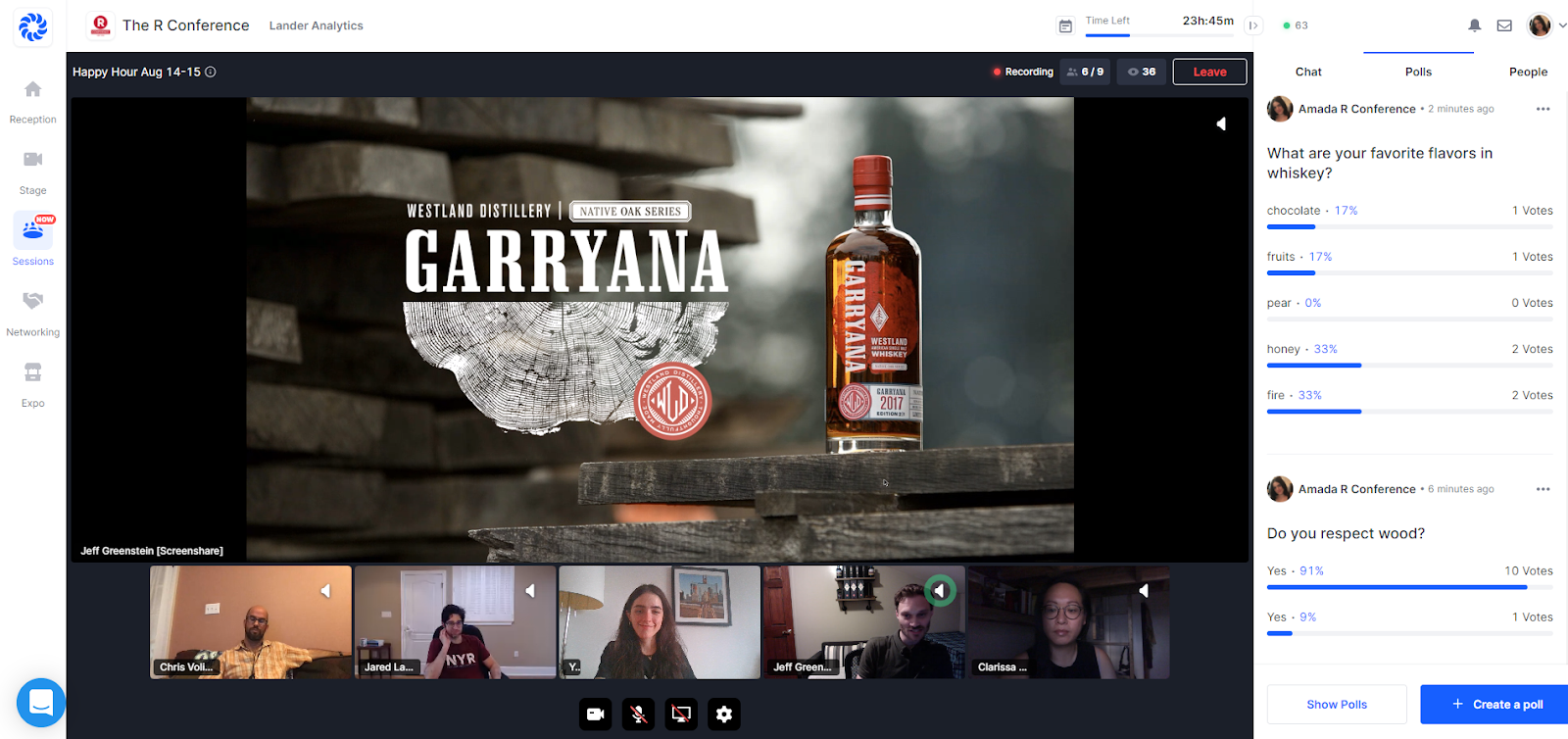Open session device settings gear

(x=724, y=714)
